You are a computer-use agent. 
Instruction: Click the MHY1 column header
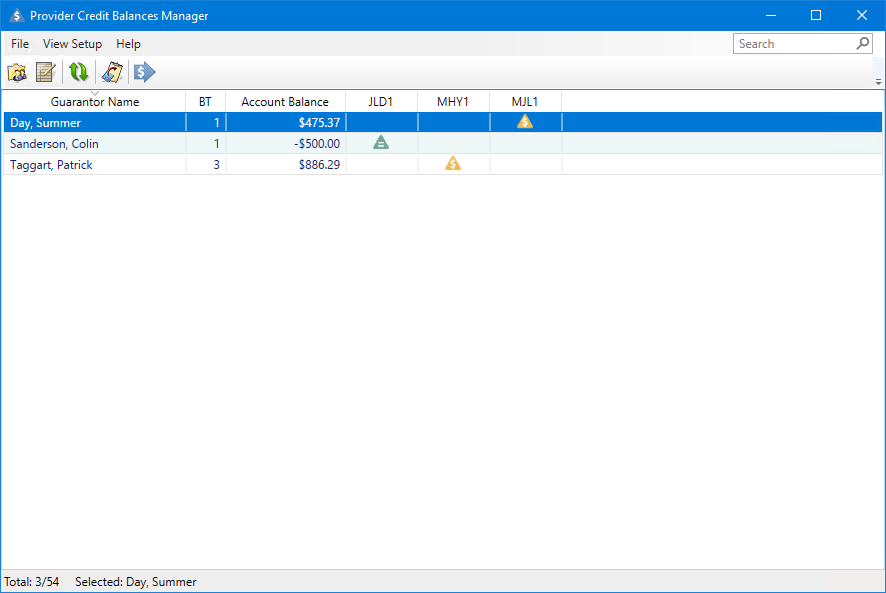(x=453, y=102)
